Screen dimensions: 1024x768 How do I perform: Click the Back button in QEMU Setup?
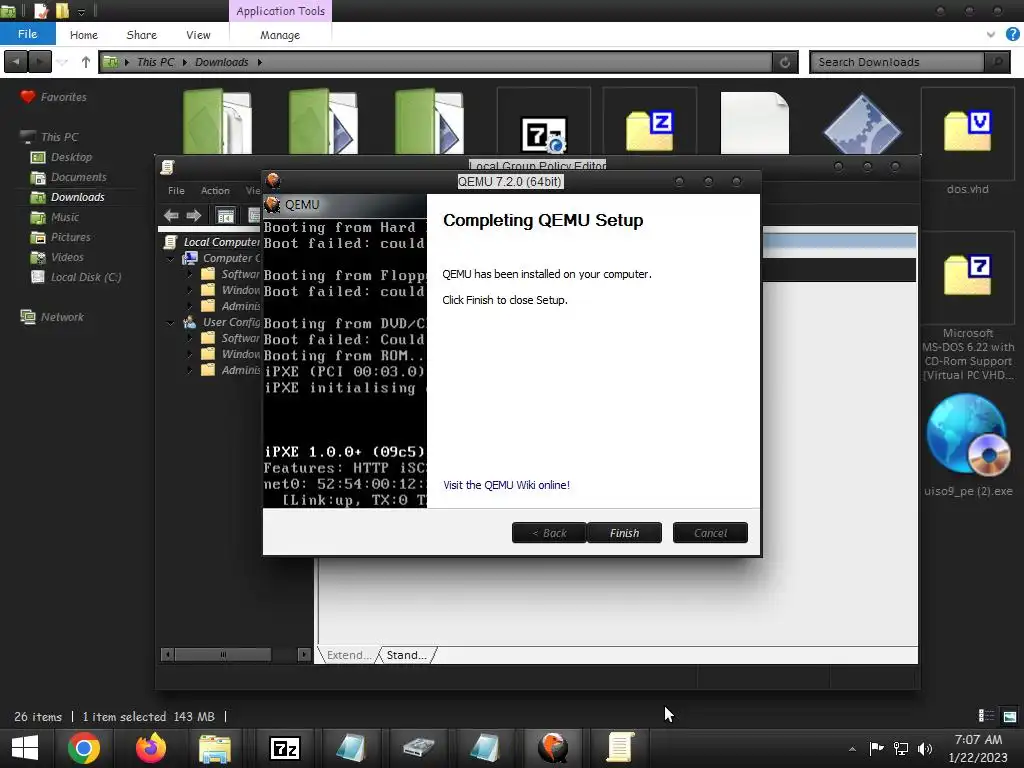(549, 533)
